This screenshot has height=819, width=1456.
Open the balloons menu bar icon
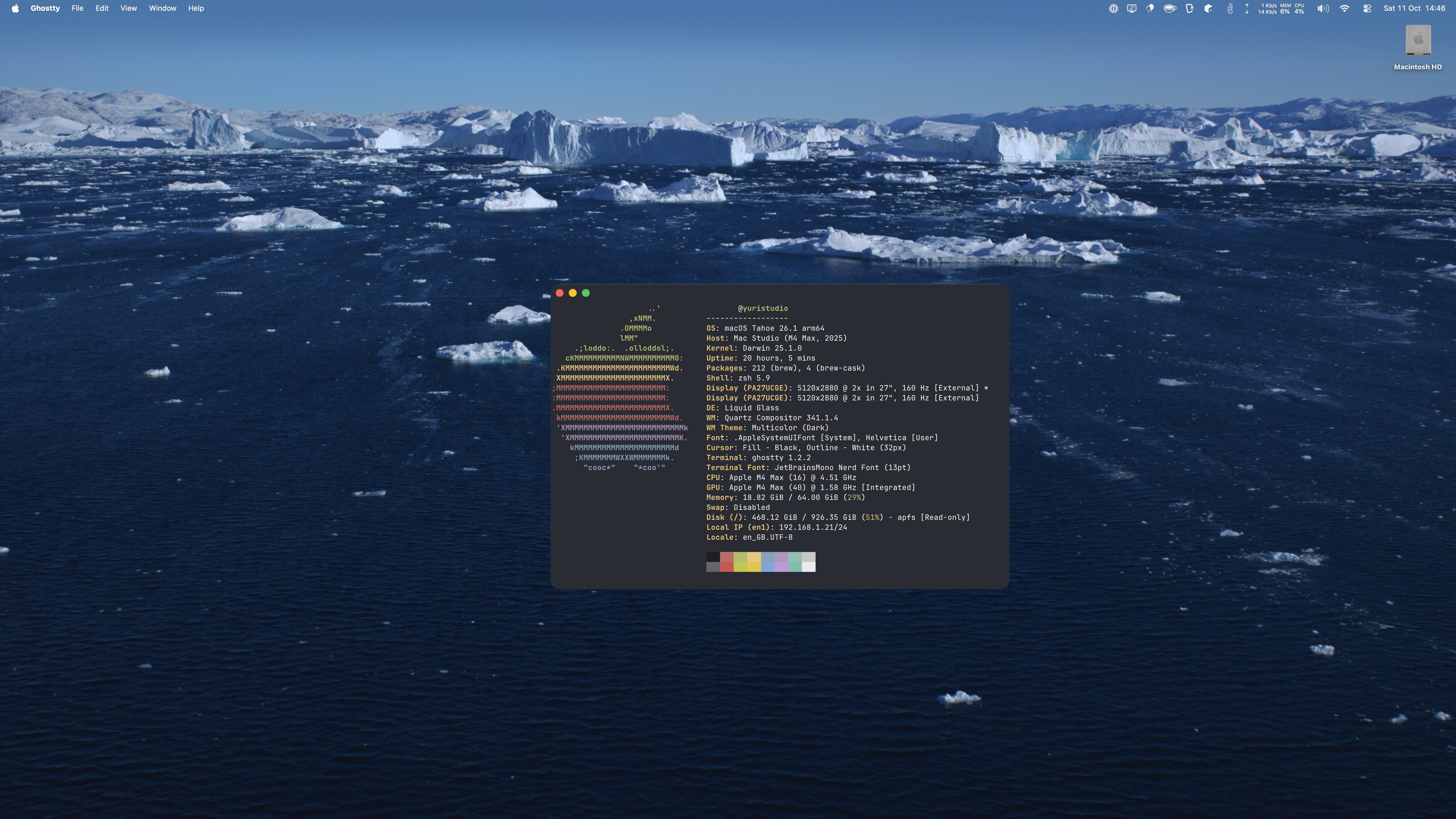[x=1150, y=9]
